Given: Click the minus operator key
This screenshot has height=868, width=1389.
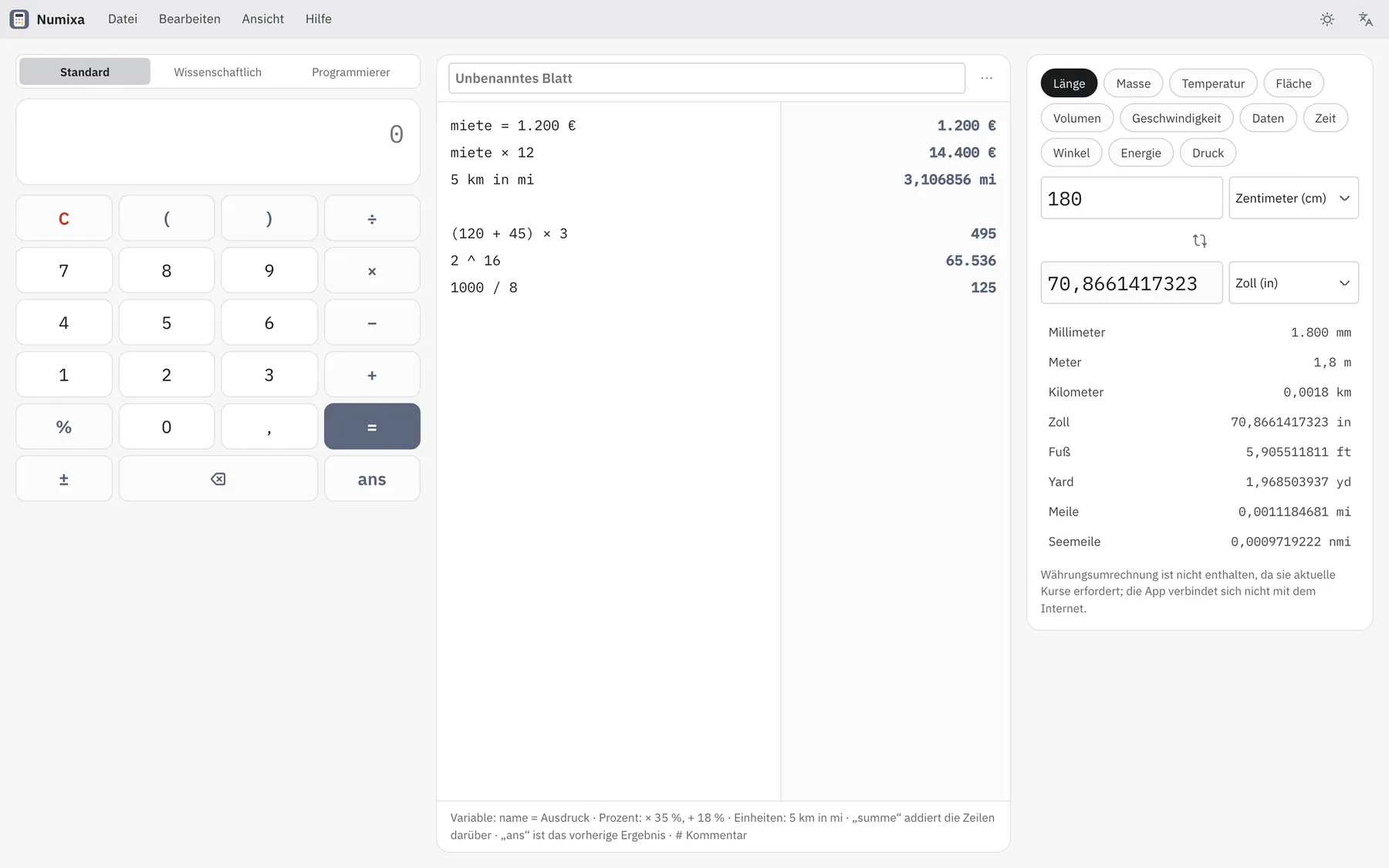Looking at the screenshot, I should pos(372,323).
